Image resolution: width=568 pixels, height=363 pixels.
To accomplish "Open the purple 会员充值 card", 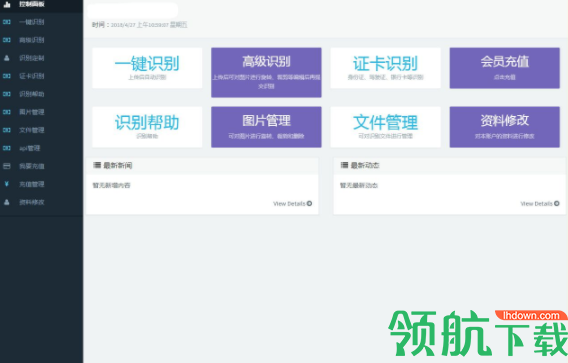I will coord(505,68).
